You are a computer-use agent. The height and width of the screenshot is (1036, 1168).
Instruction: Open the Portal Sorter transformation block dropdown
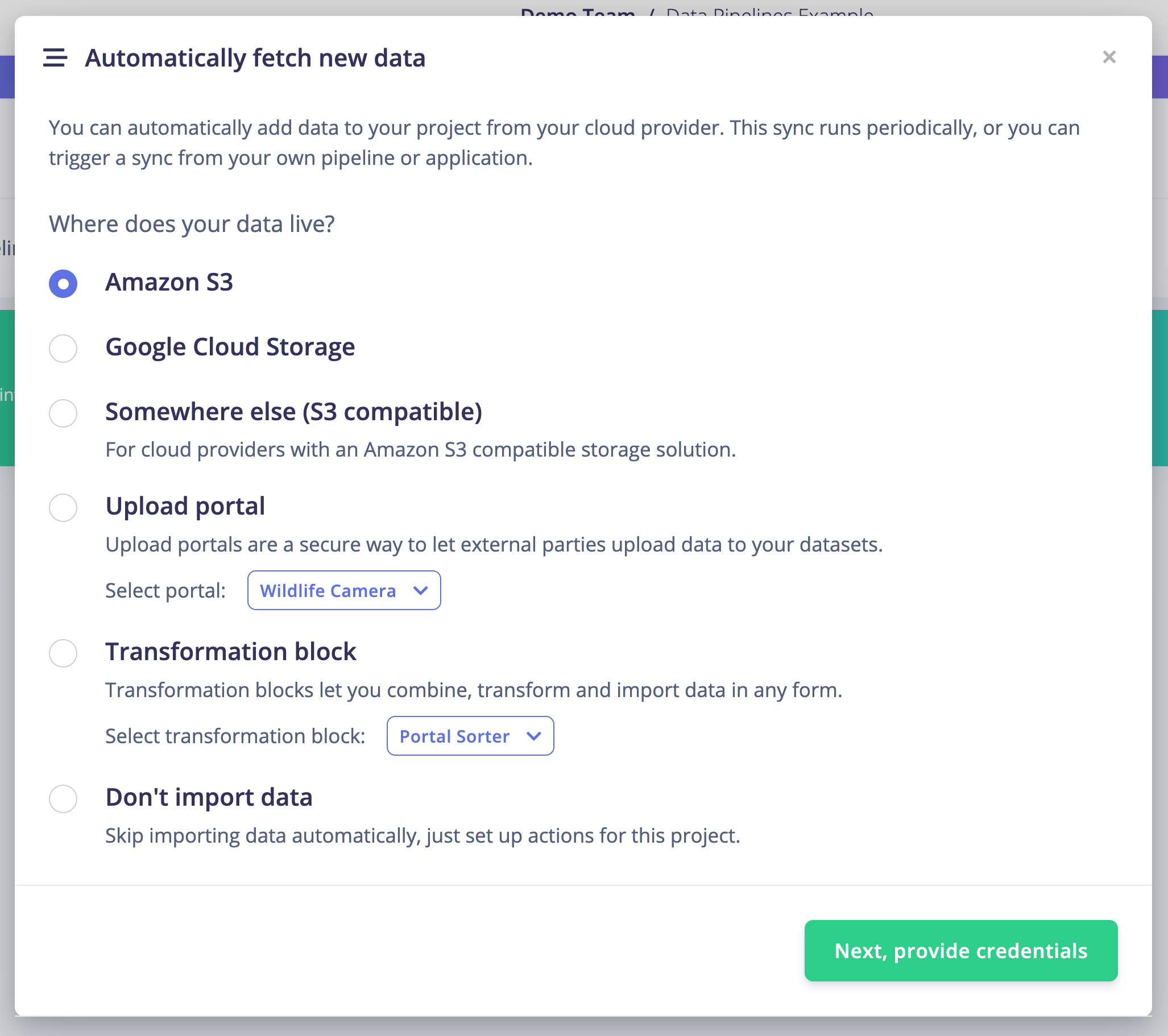click(x=470, y=736)
